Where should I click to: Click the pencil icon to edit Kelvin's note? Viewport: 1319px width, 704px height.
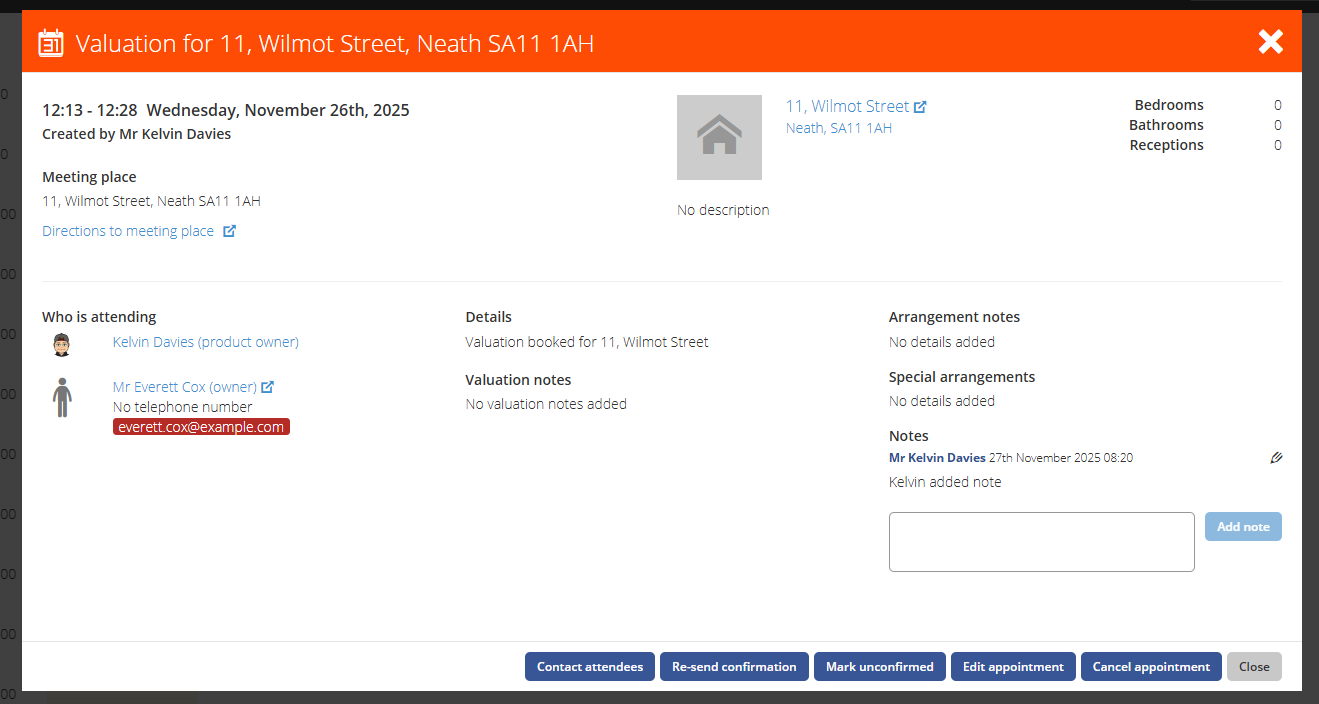pos(1276,457)
